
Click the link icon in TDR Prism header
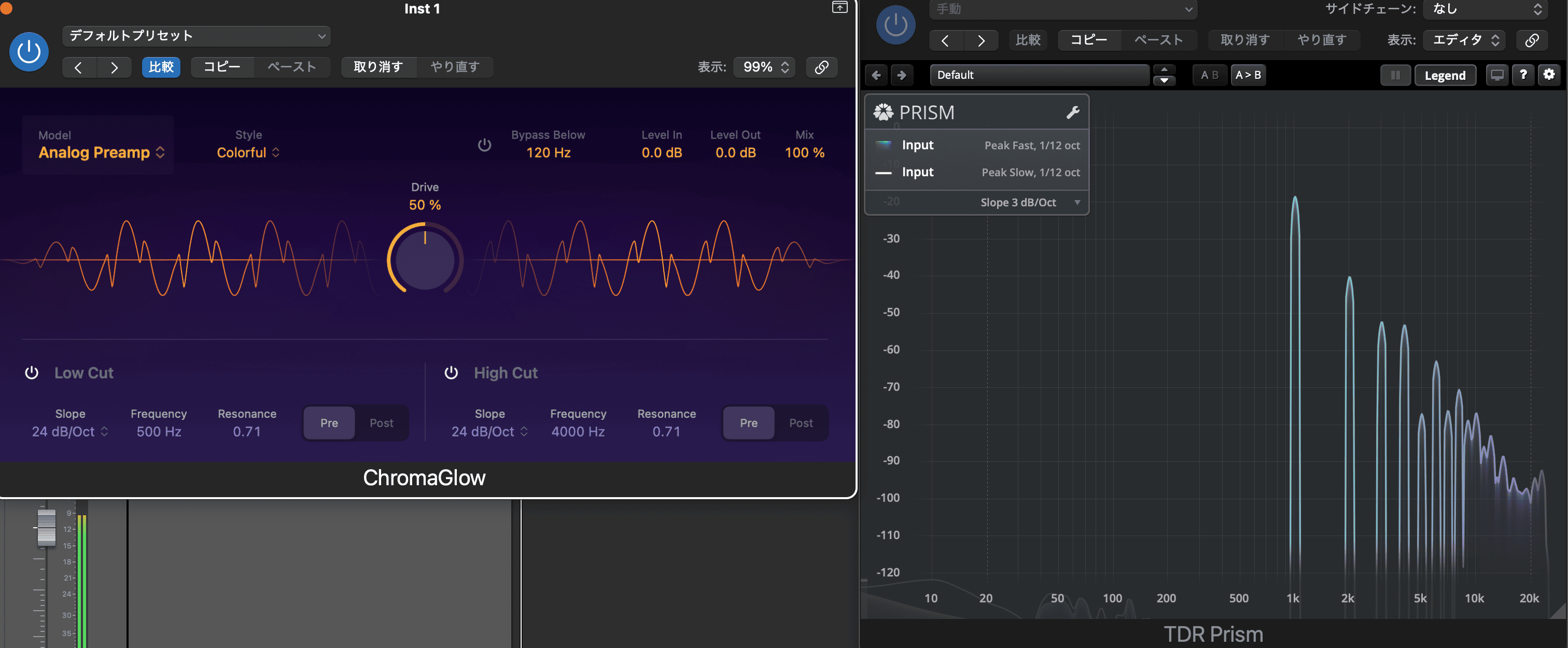click(x=1532, y=40)
